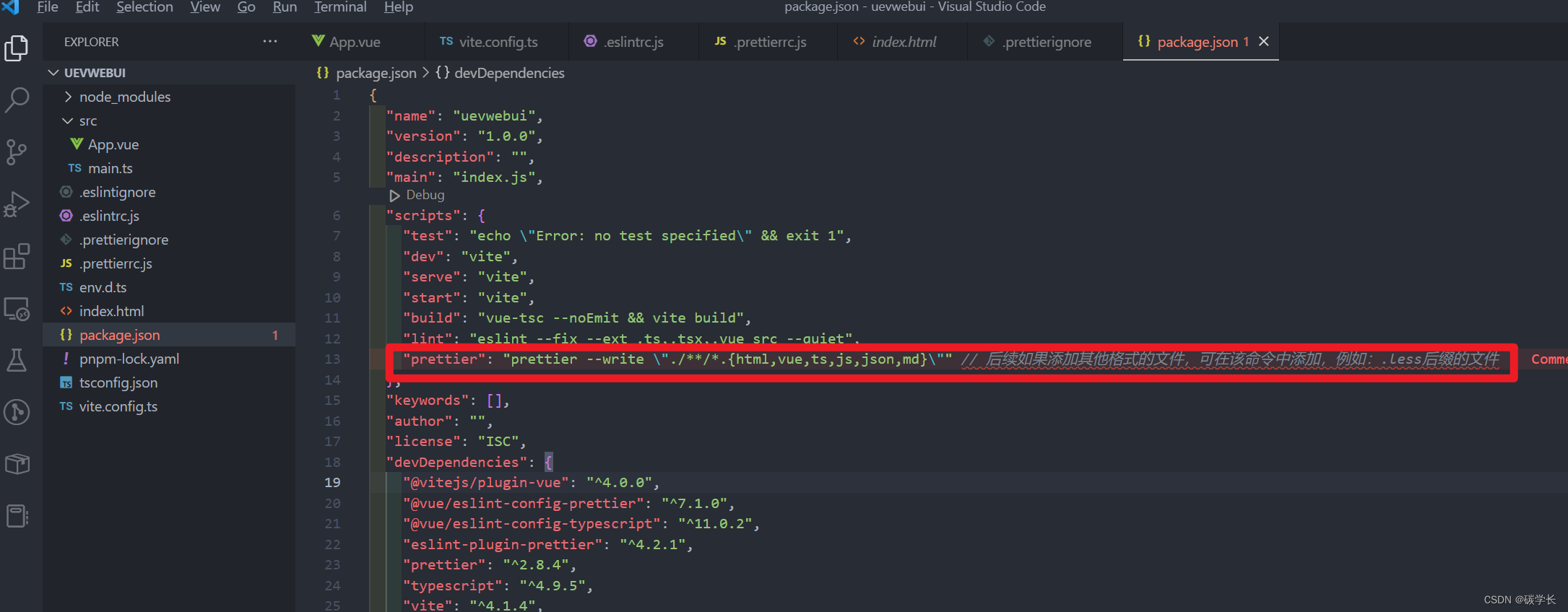Click devDependencies in the breadcrumb
Viewport: 1568px width, 612px height.
pos(509,73)
